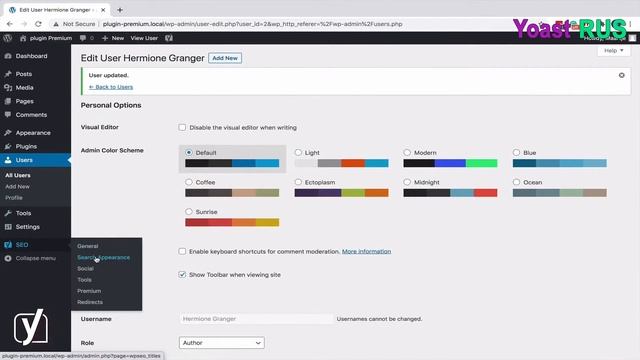Select the Ectoplasm color scheme
Screen dimensions: 640x360
[298, 182]
